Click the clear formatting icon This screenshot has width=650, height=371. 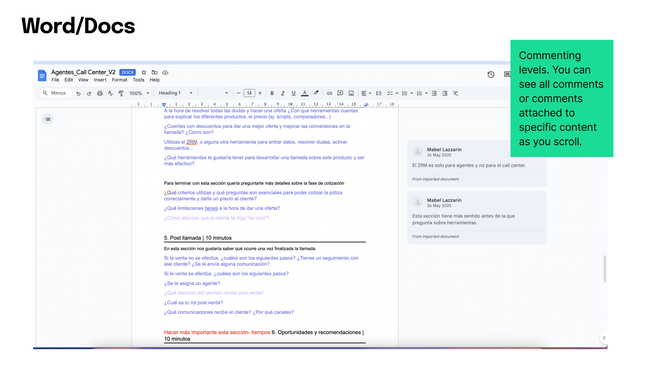click(x=455, y=94)
